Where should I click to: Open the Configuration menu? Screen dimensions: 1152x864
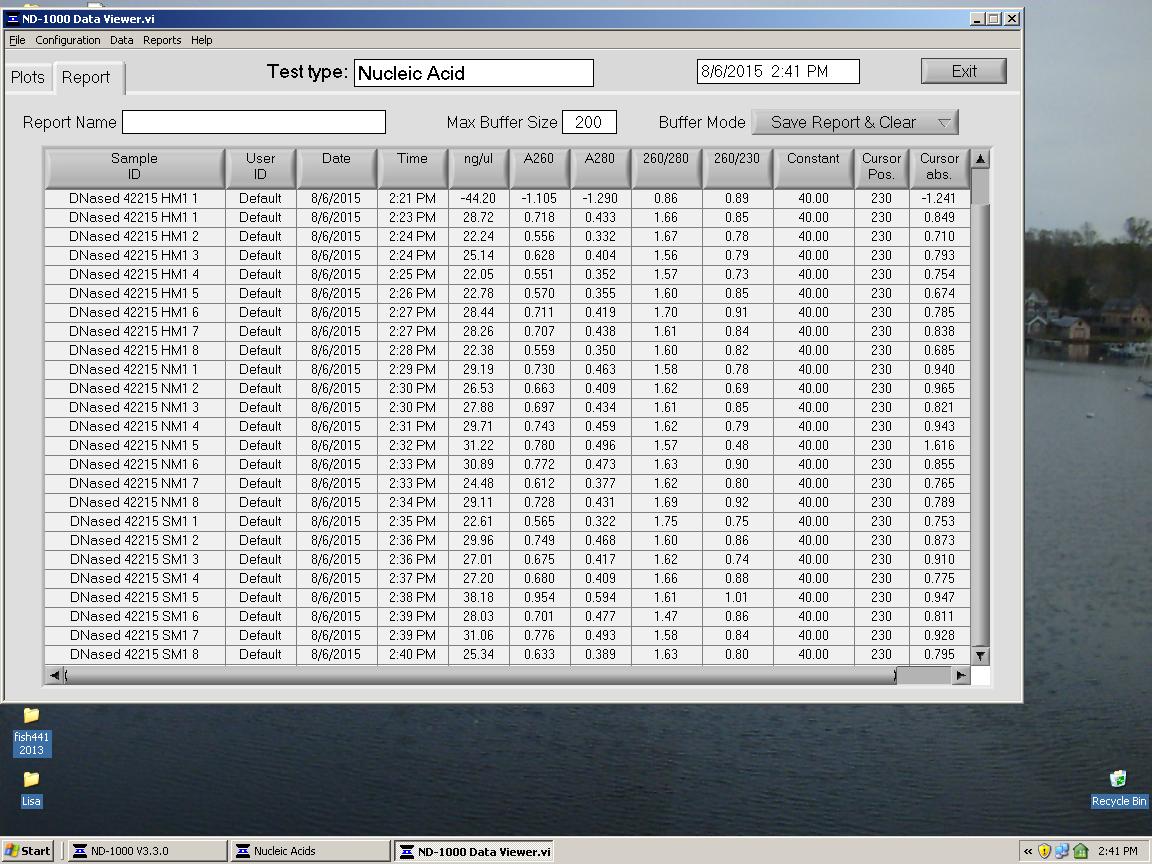tap(67, 40)
